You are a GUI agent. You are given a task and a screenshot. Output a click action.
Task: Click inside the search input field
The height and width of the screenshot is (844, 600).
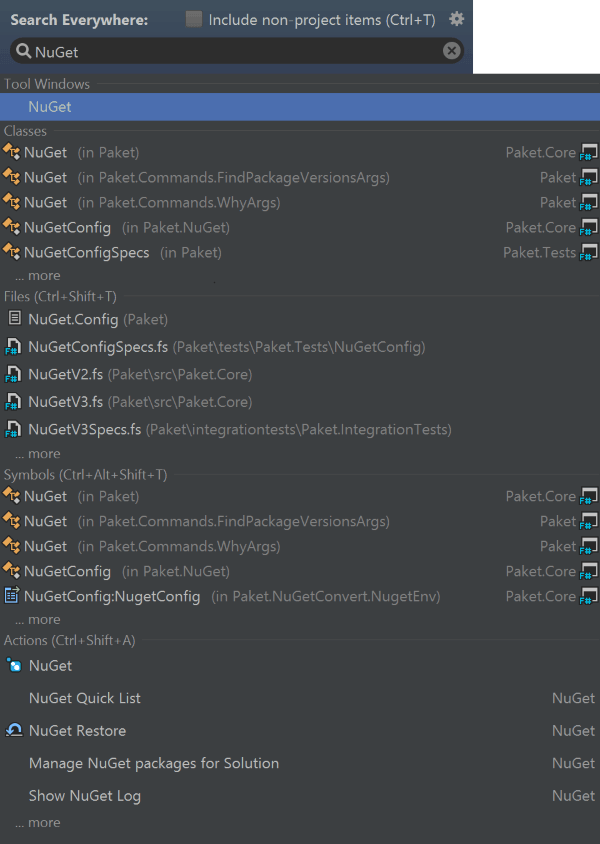(x=200, y=51)
